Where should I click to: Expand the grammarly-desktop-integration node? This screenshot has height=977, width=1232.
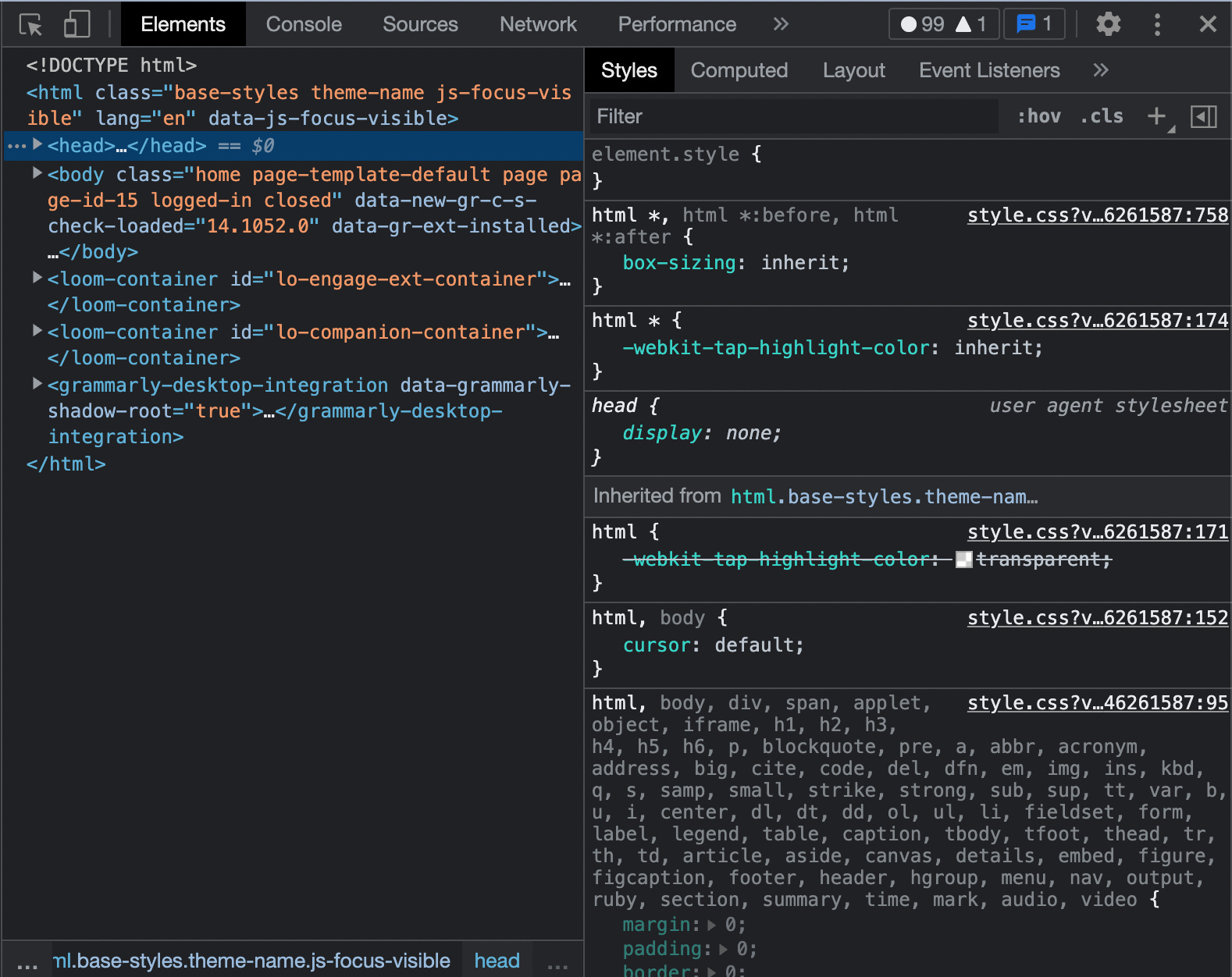coord(37,384)
